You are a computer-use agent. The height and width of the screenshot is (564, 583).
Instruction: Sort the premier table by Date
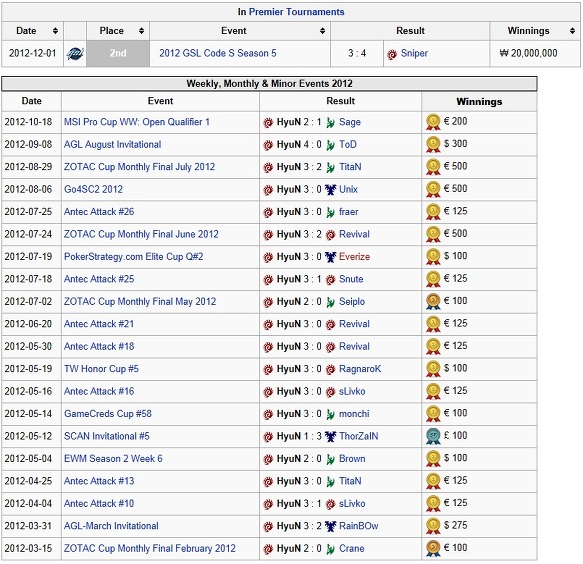tap(55, 31)
